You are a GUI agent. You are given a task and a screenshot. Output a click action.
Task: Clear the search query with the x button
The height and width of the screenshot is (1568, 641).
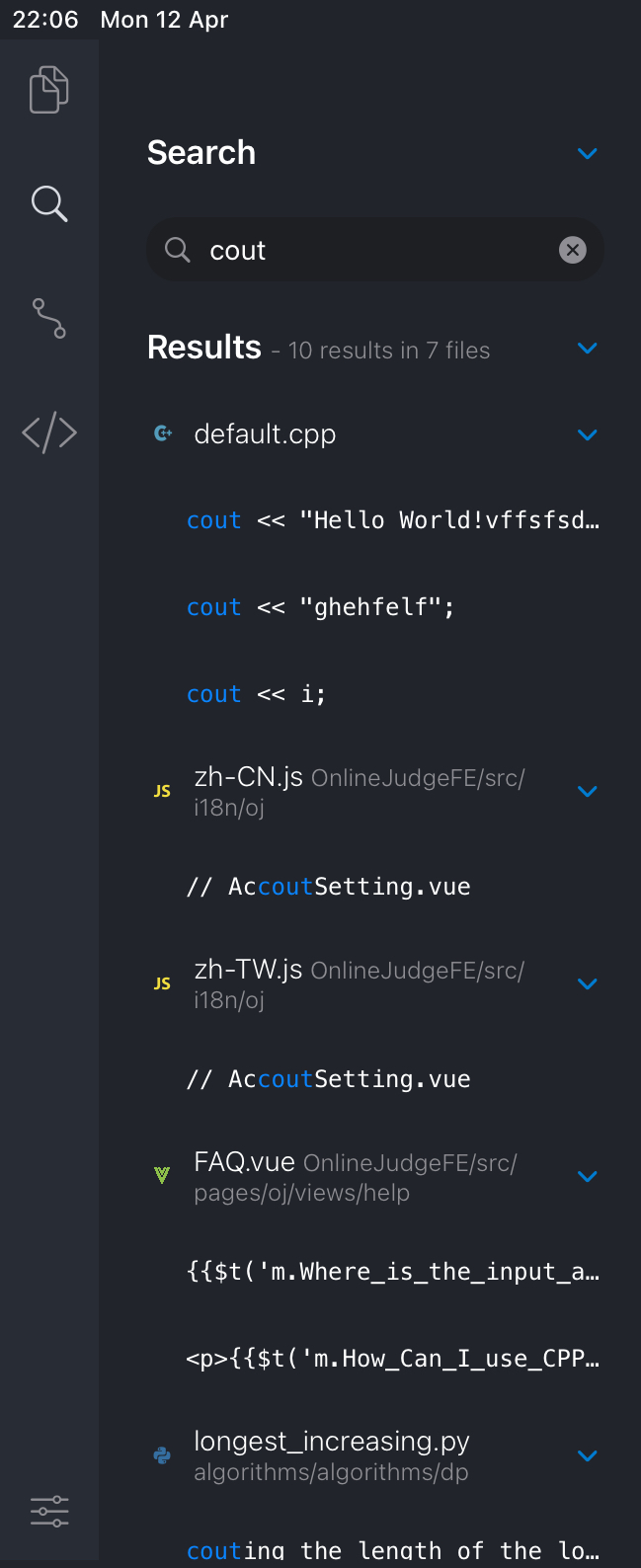pos(573,250)
